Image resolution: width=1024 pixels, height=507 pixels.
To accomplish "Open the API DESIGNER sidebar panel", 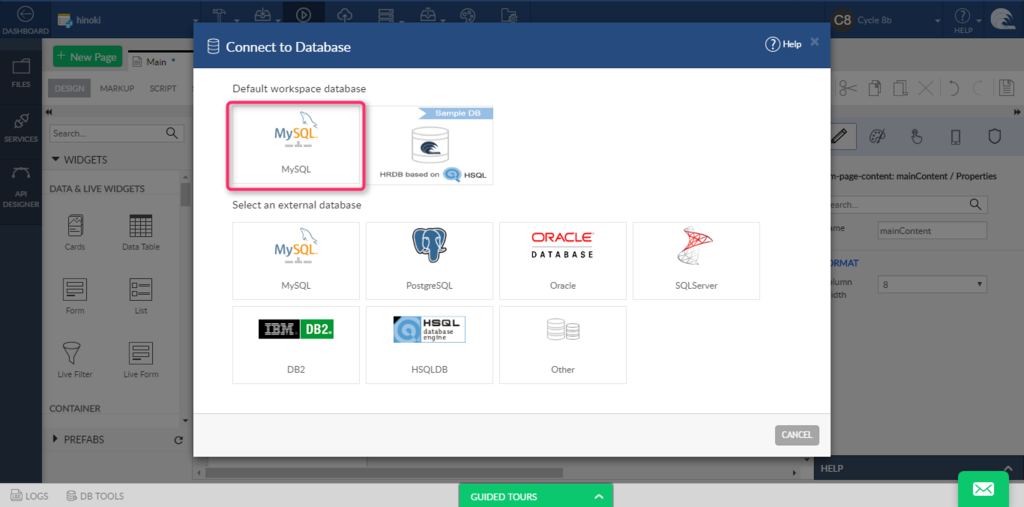I will click(x=21, y=188).
